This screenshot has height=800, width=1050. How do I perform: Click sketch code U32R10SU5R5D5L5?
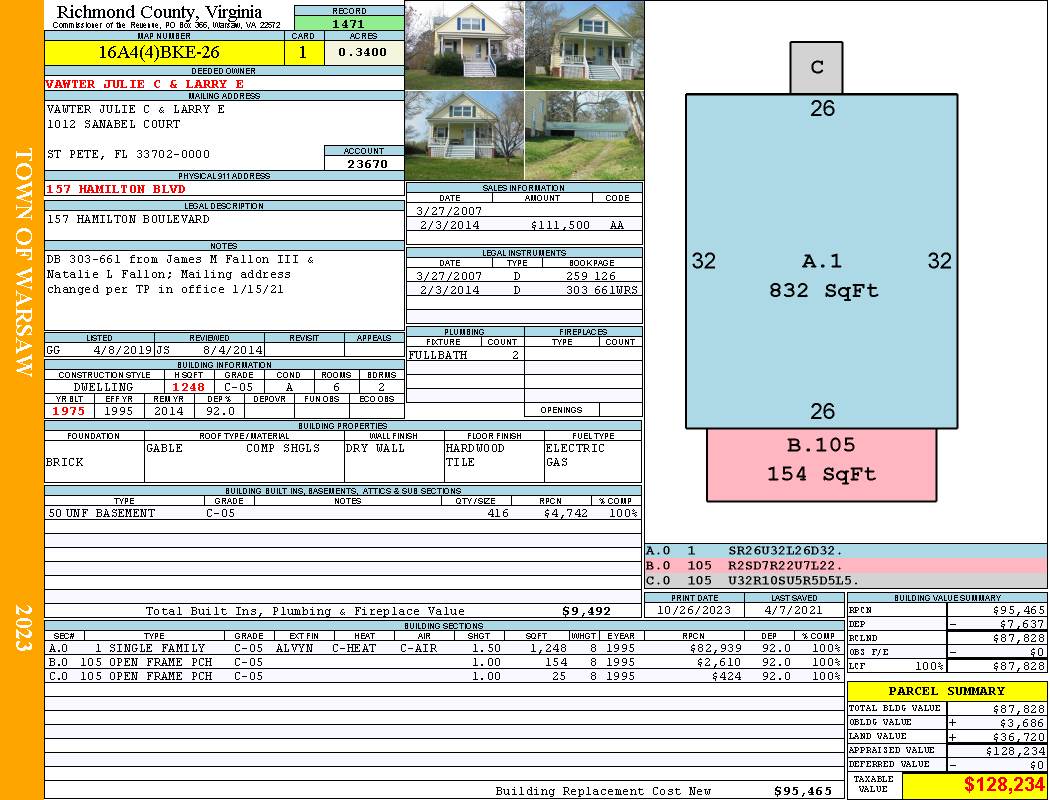click(x=793, y=580)
